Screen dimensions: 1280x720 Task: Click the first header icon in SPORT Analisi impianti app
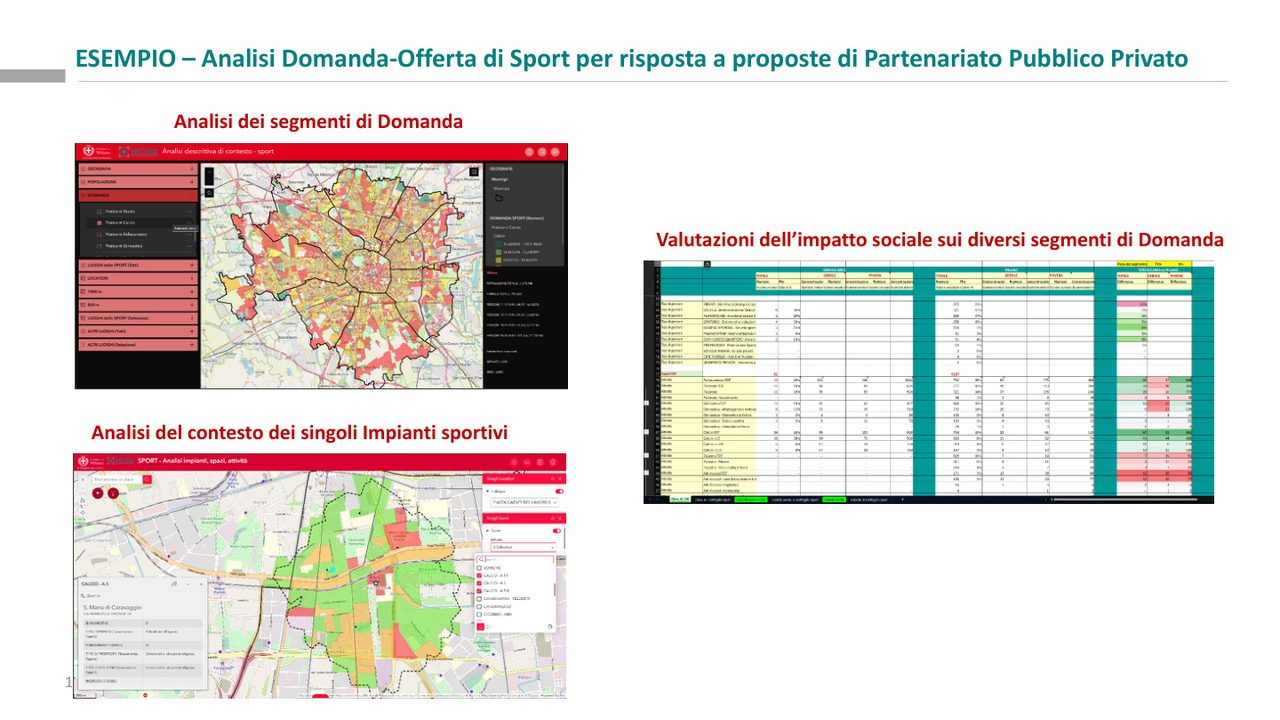pyautogui.click(x=514, y=462)
